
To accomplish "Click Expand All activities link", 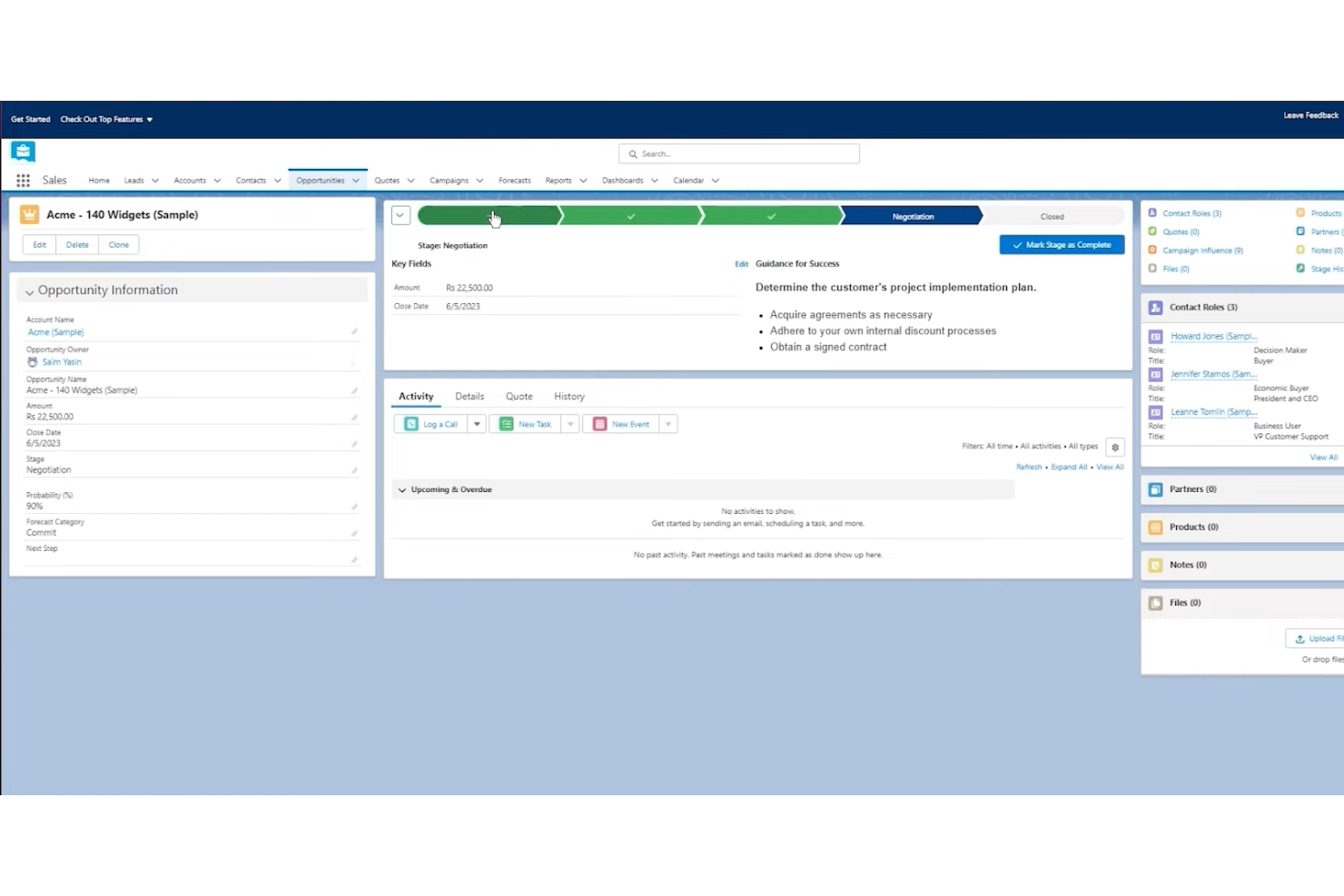I will point(1069,467).
